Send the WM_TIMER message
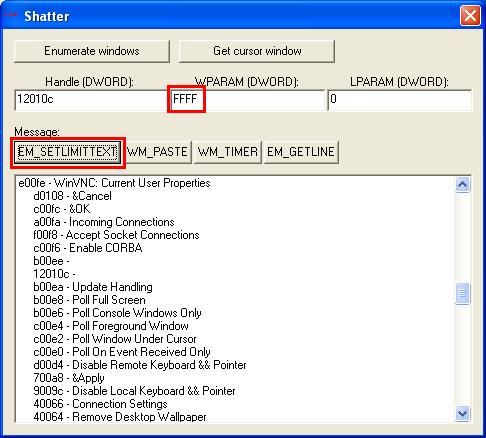This screenshot has height=438, width=486. 228,152
